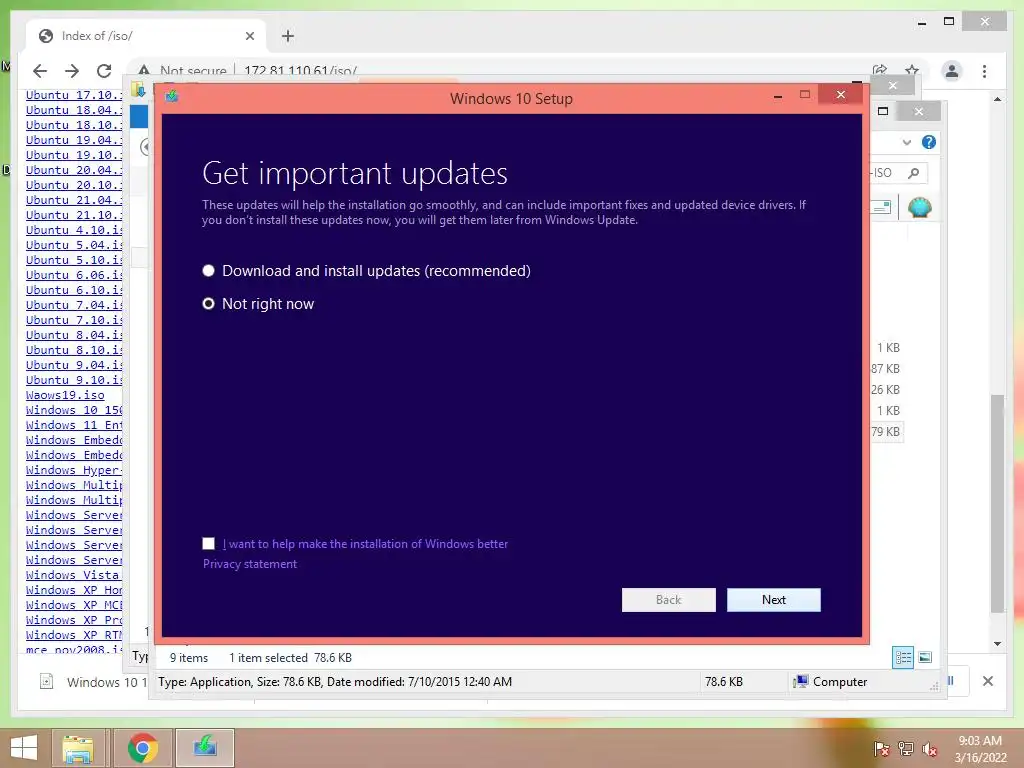The width and height of the screenshot is (1024, 768).
Task: Open Explorer Help question mark icon
Action: pos(928,142)
